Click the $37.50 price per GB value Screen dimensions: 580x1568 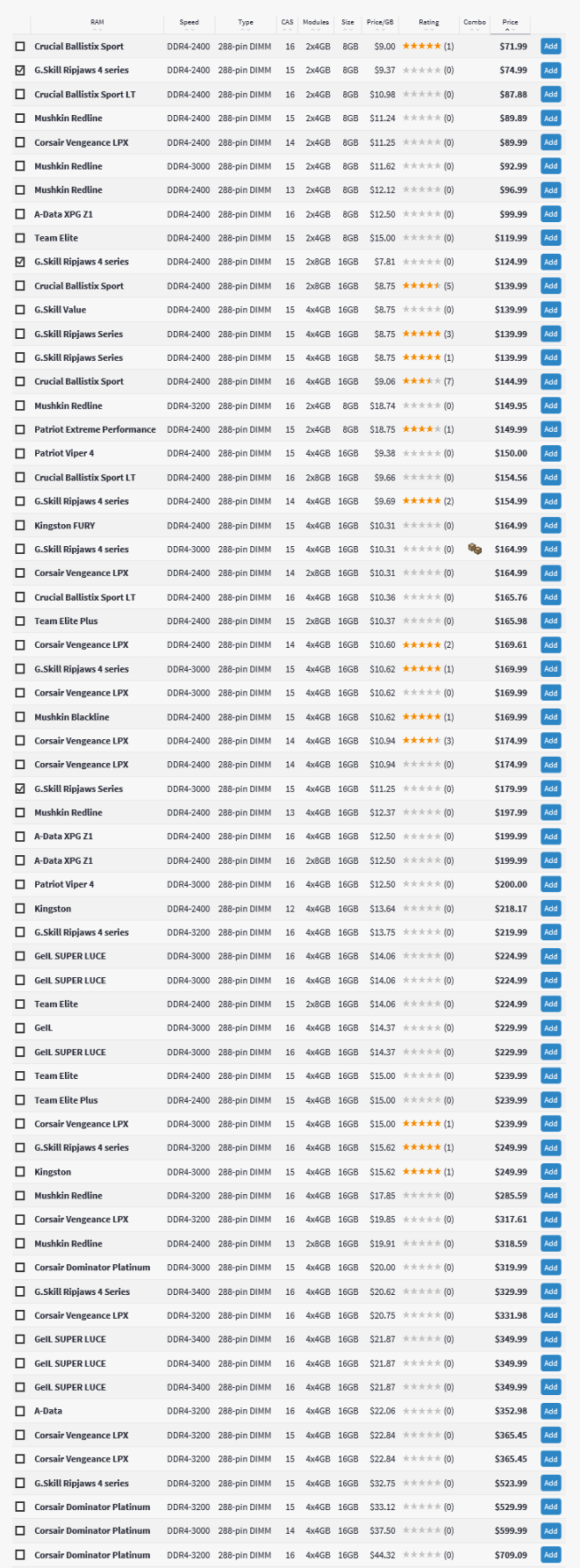tap(383, 1531)
